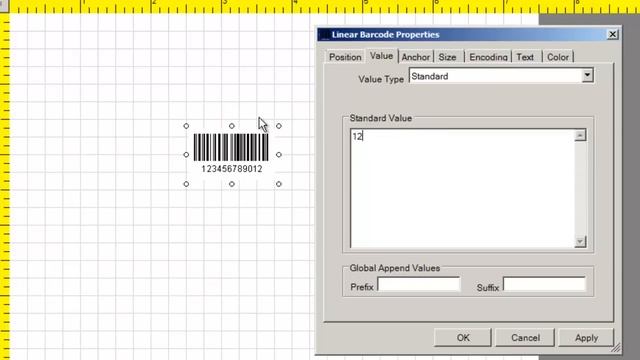The width and height of the screenshot is (640, 360).
Task: Click the Cancel button
Action: (x=525, y=338)
